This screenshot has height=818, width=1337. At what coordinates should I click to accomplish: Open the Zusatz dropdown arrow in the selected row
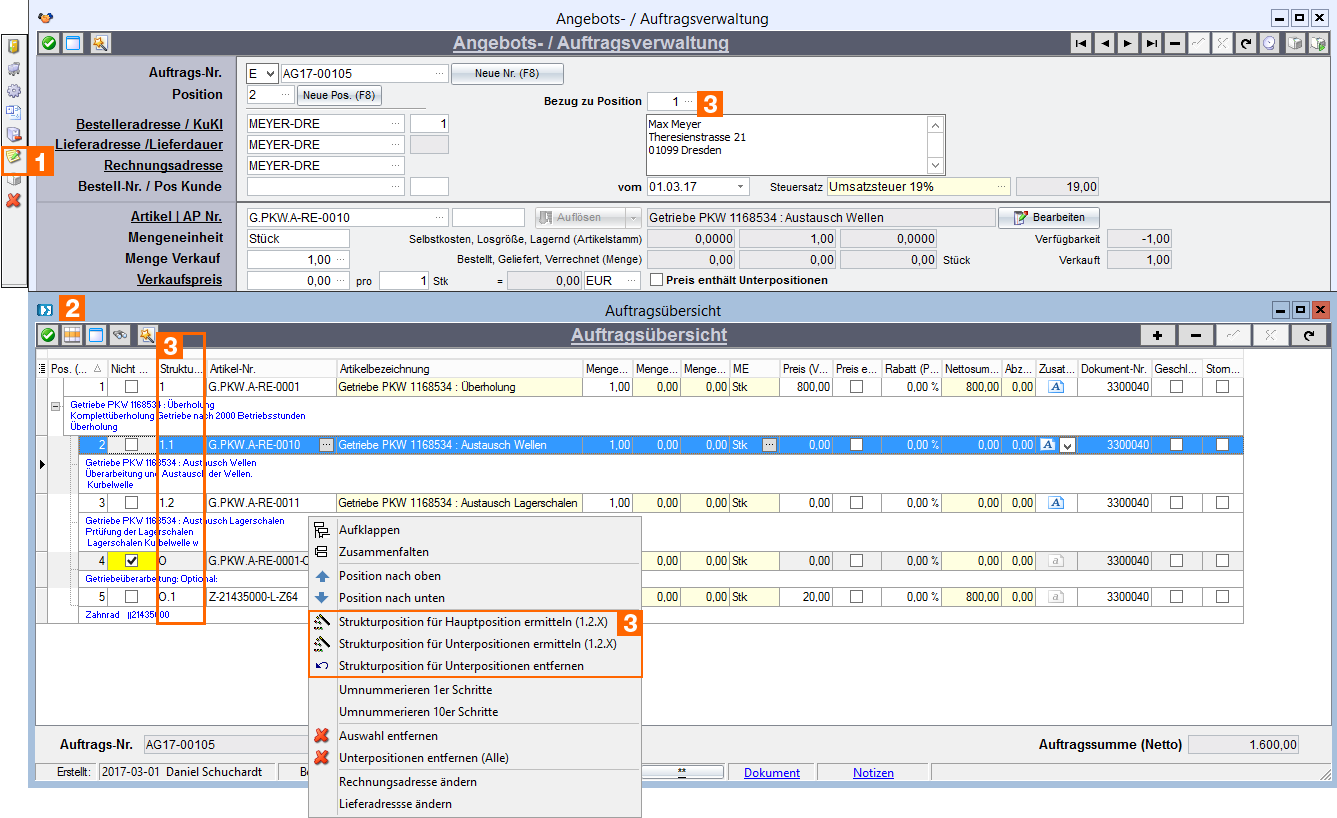[1067, 446]
